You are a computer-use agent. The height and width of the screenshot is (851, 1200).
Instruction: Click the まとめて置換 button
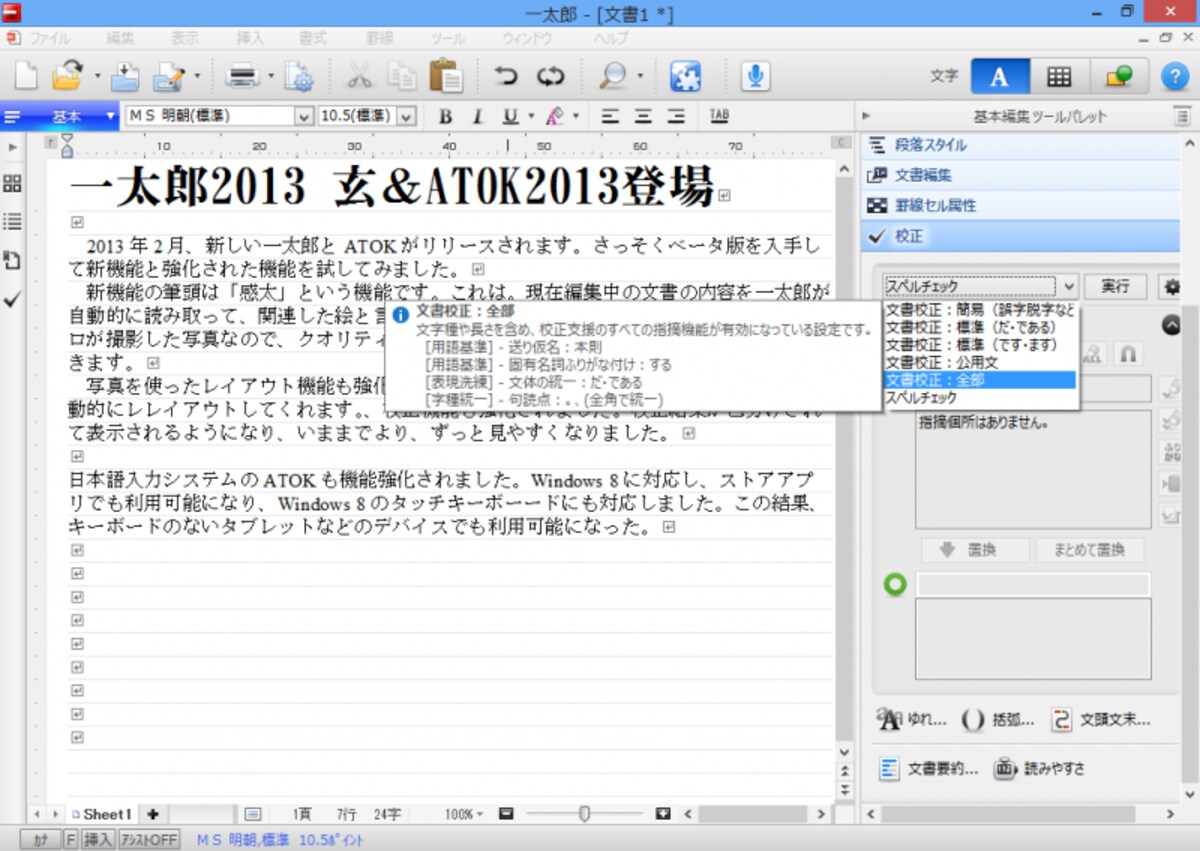[x=1088, y=550]
